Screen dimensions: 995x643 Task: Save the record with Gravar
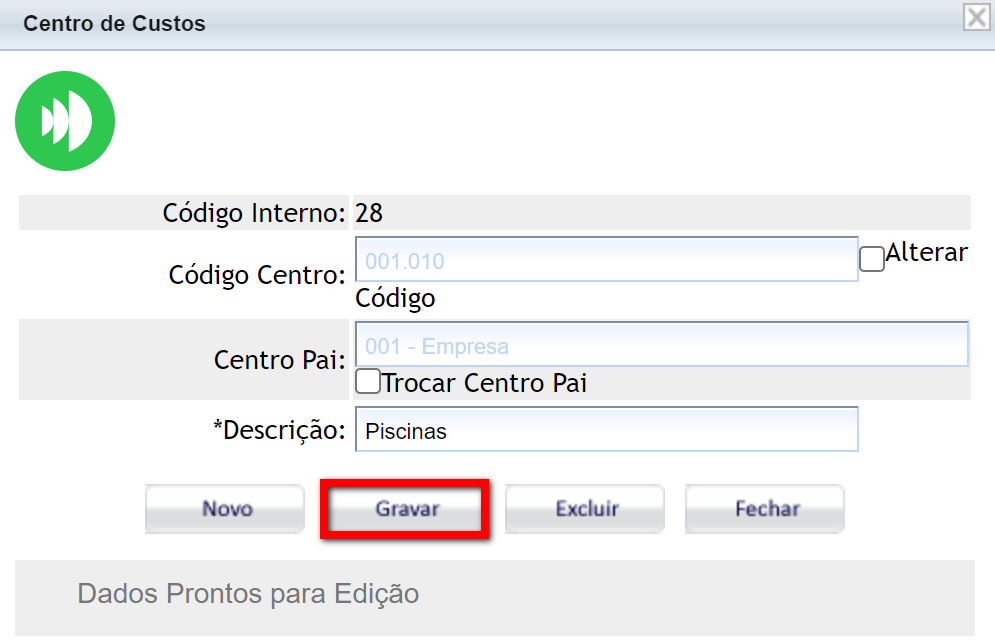pos(406,509)
